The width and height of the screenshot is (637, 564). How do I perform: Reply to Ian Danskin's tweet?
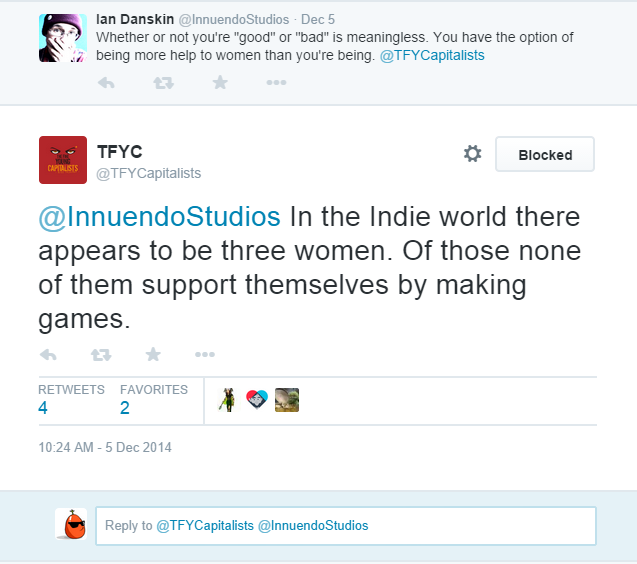click(106, 83)
